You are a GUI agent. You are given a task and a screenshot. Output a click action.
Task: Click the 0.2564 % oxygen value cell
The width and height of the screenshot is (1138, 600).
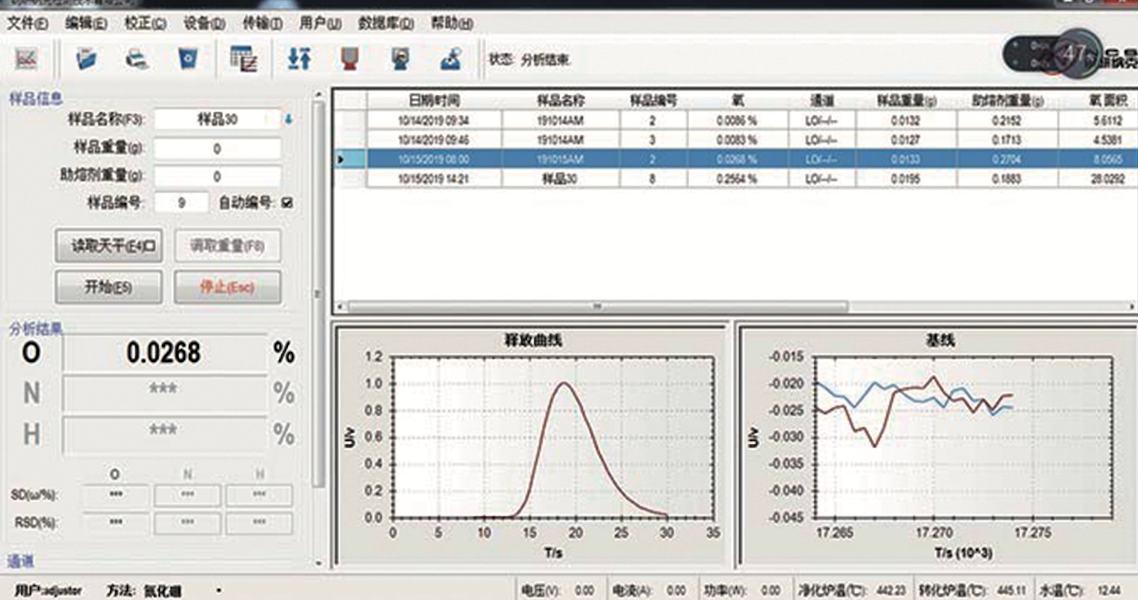pyautogui.click(x=737, y=178)
